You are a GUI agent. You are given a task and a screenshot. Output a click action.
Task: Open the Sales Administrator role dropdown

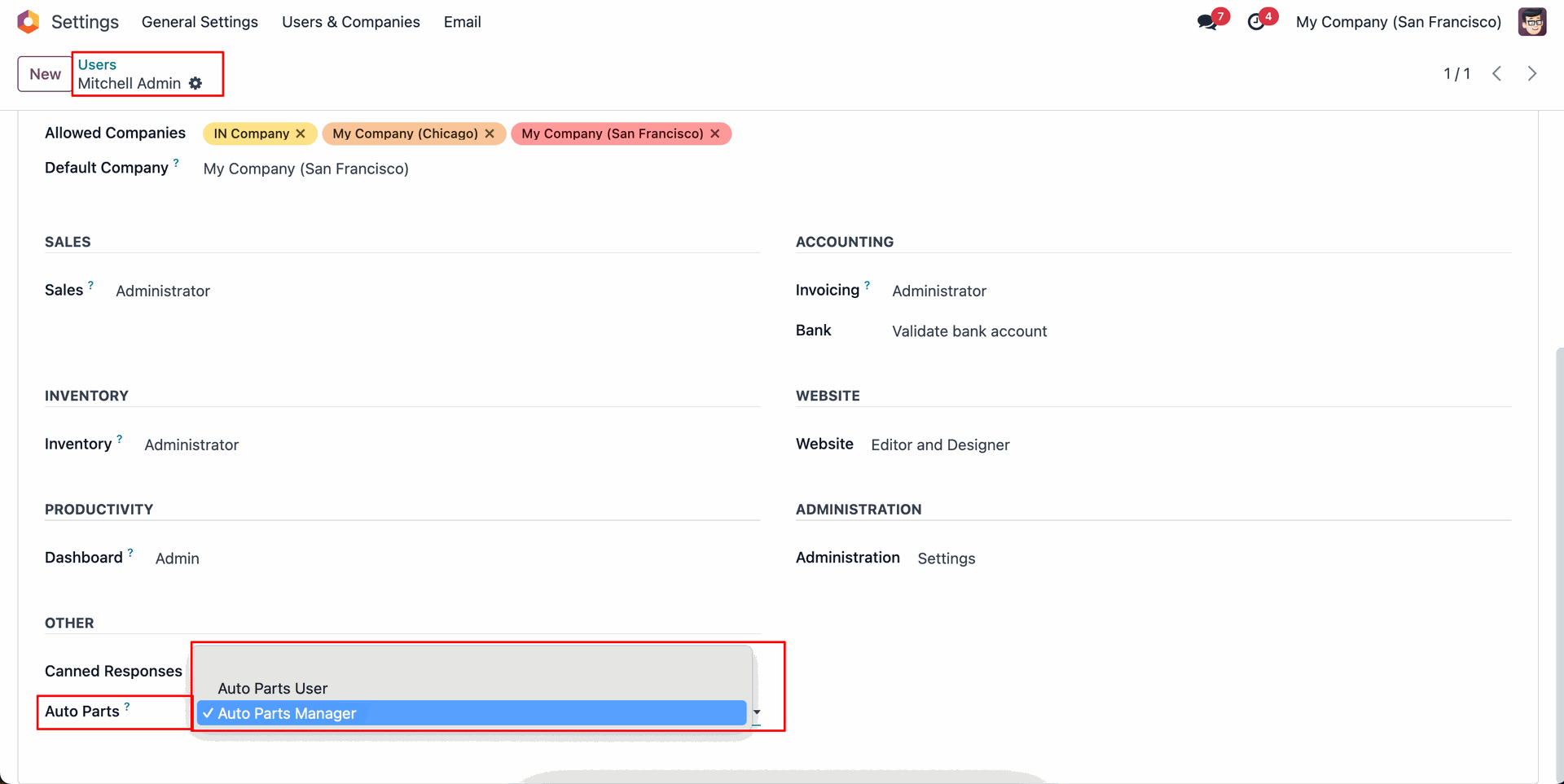click(x=163, y=291)
